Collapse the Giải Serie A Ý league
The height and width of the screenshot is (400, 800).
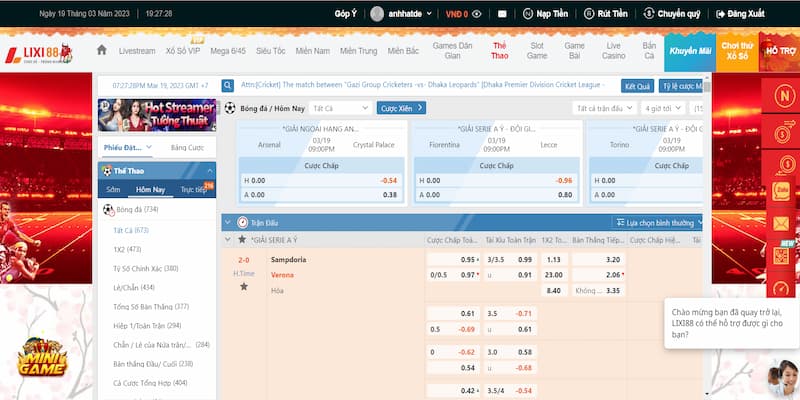pyautogui.click(x=228, y=239)
